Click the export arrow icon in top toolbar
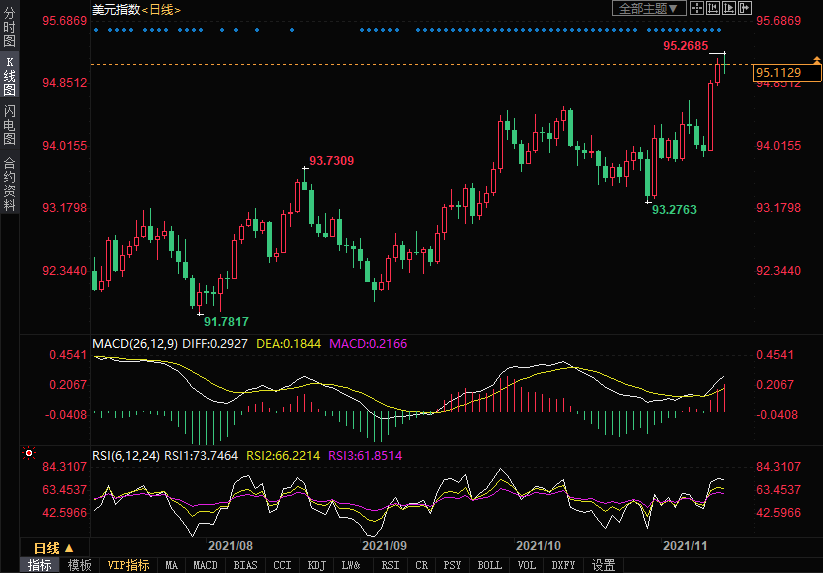 [x=744, y=8]
